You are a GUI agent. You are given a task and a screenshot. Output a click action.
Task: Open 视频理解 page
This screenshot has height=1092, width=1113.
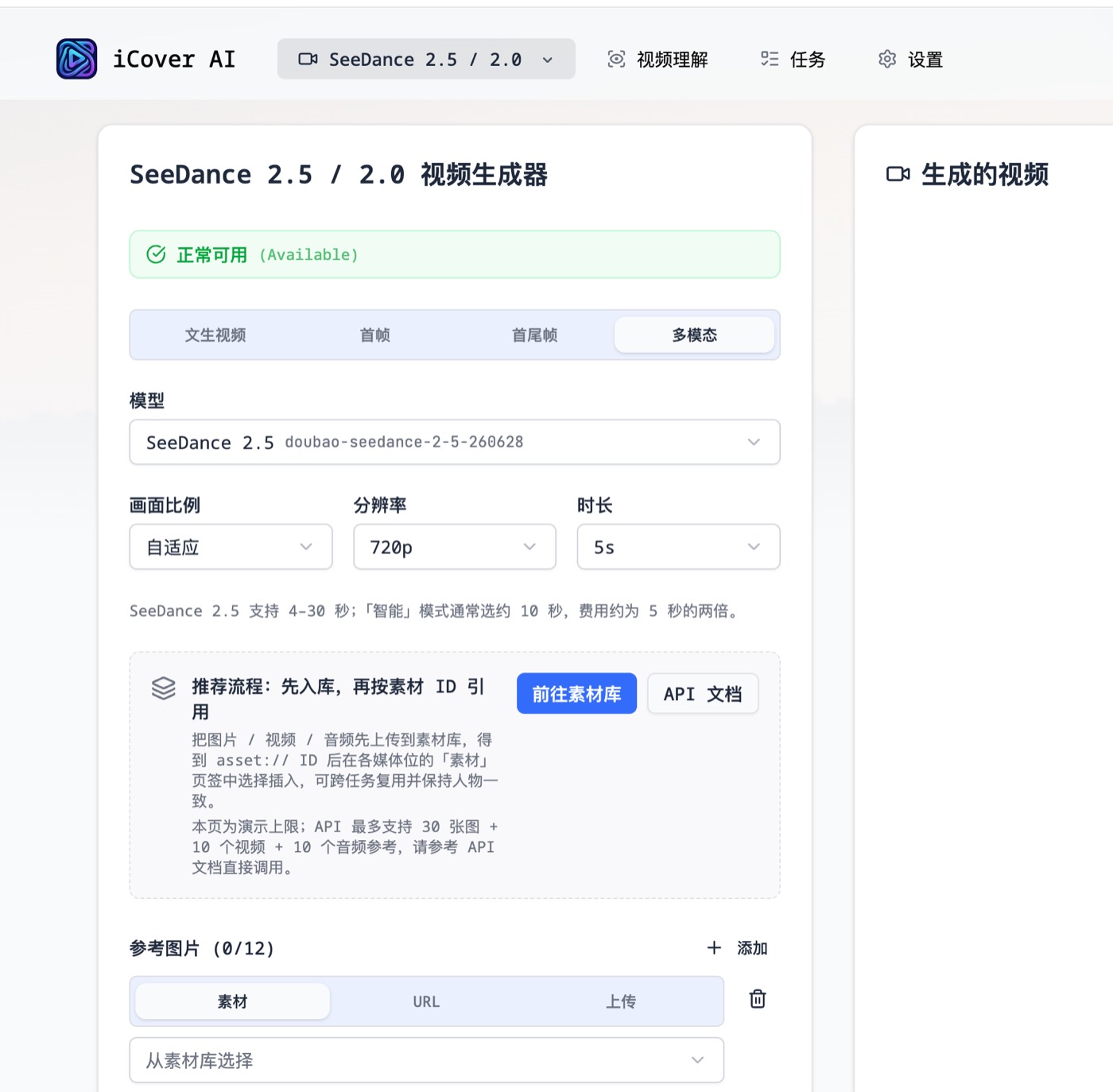click(657, 59)
